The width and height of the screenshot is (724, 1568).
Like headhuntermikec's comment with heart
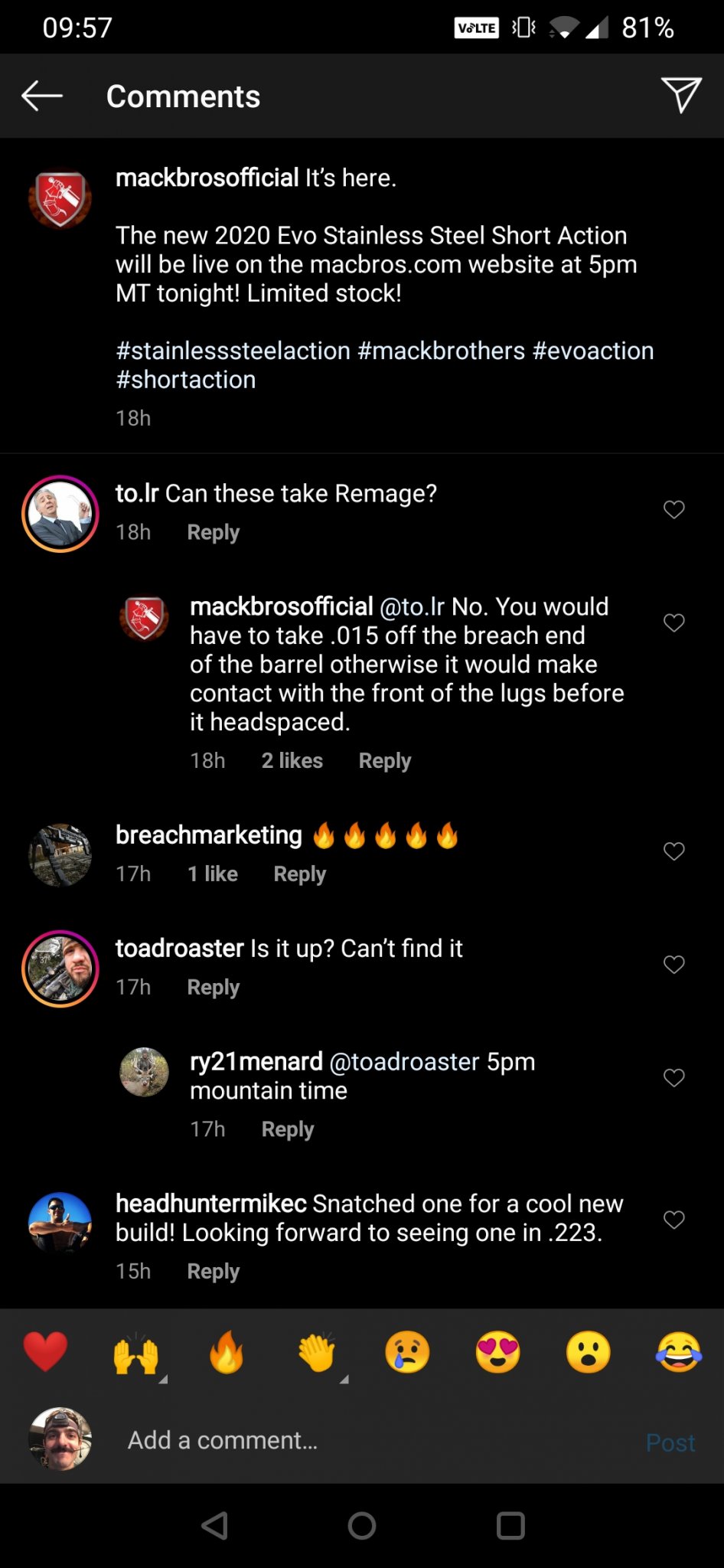(x=673, y=1220)
